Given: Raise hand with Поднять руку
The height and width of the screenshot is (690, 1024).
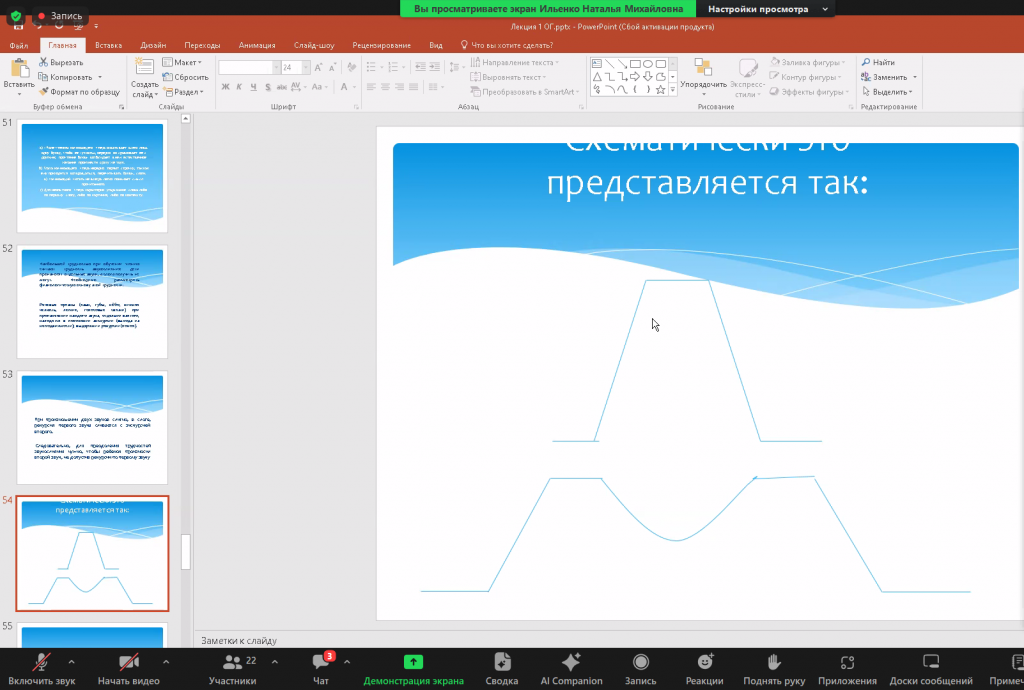Looking at the screenshot, I should click(774, 669).
